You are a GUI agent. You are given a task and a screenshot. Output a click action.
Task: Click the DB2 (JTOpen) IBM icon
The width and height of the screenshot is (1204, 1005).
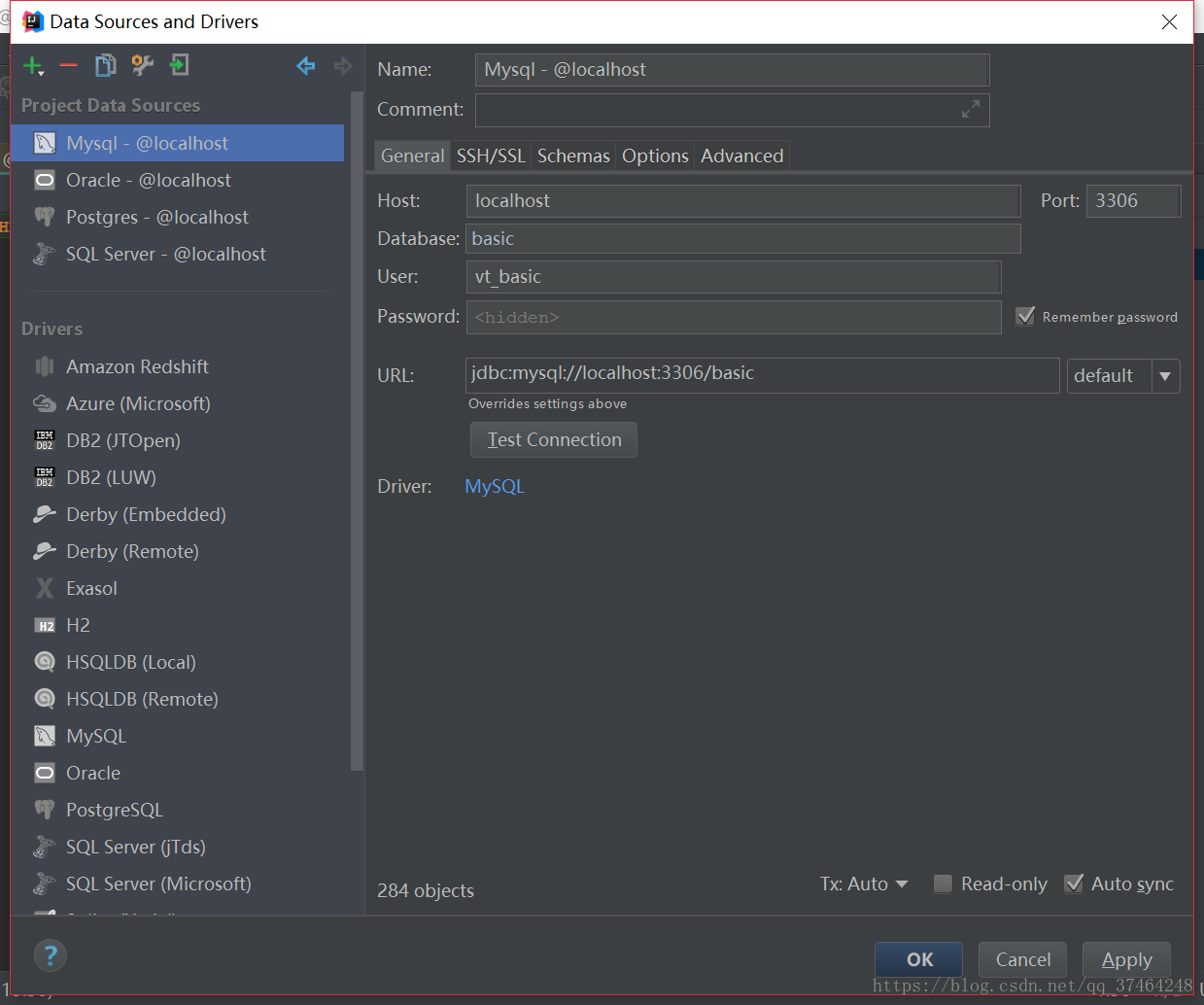point(45,440)
